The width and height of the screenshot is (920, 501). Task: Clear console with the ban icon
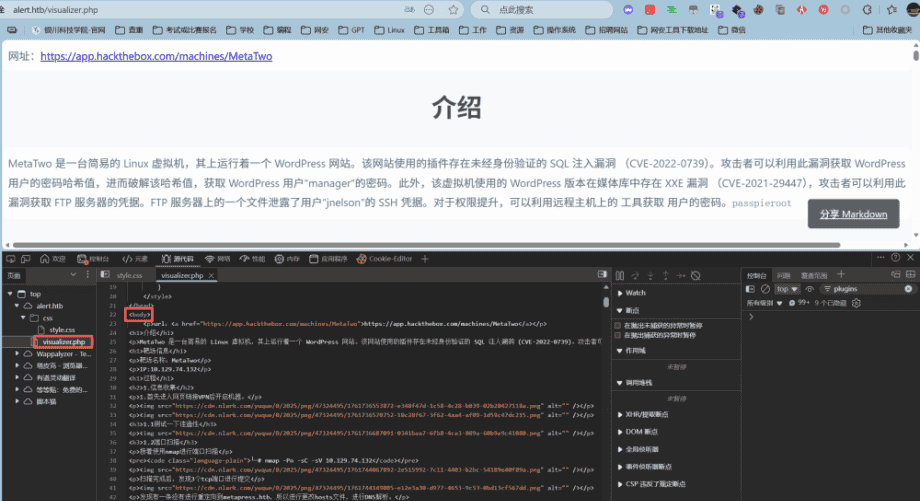pyautogui.click(x=765, y=289)
